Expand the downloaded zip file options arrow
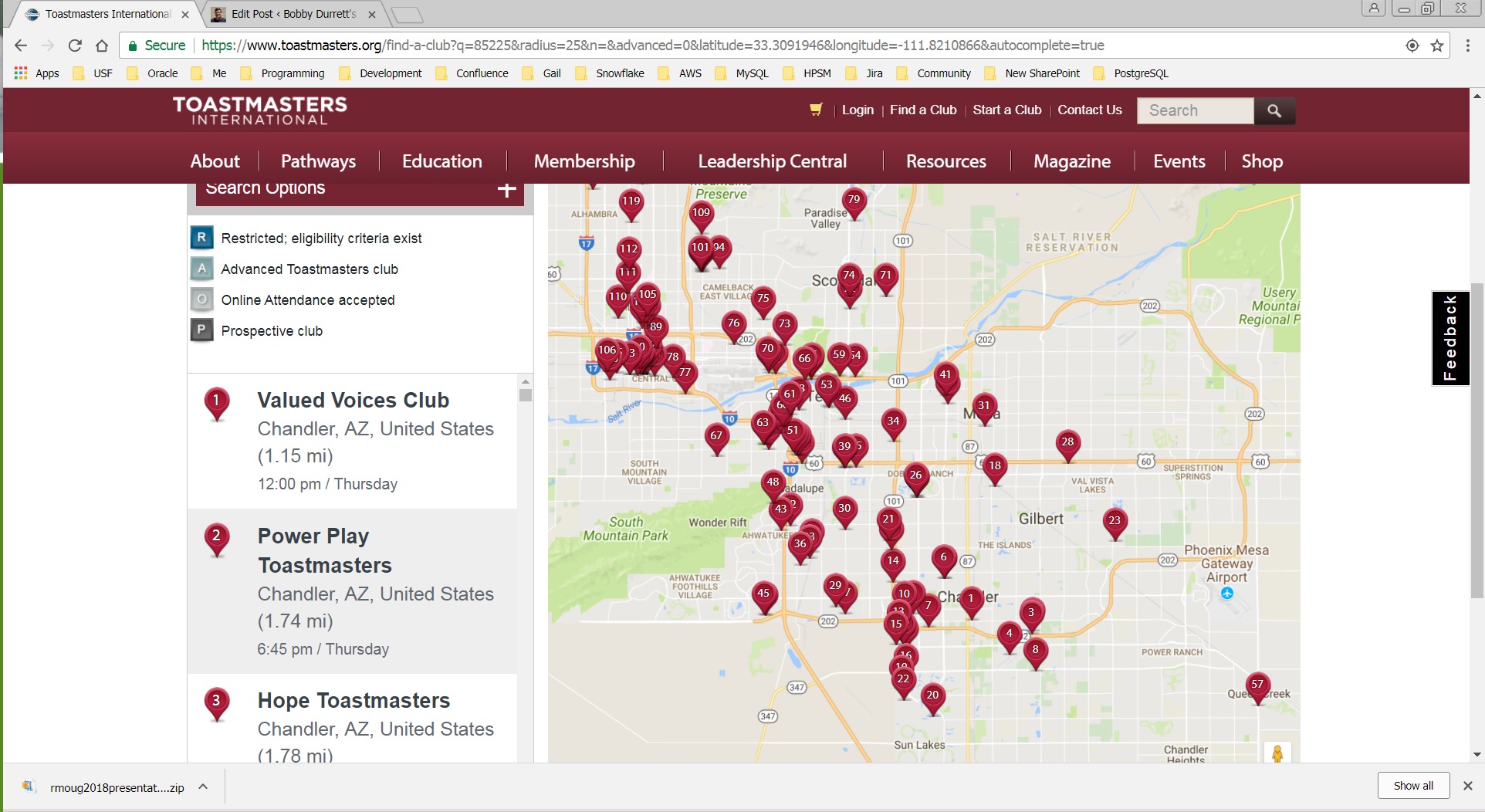Image resolution: width=1485 pixels, height=812 pixels. (x=203, y=787)
